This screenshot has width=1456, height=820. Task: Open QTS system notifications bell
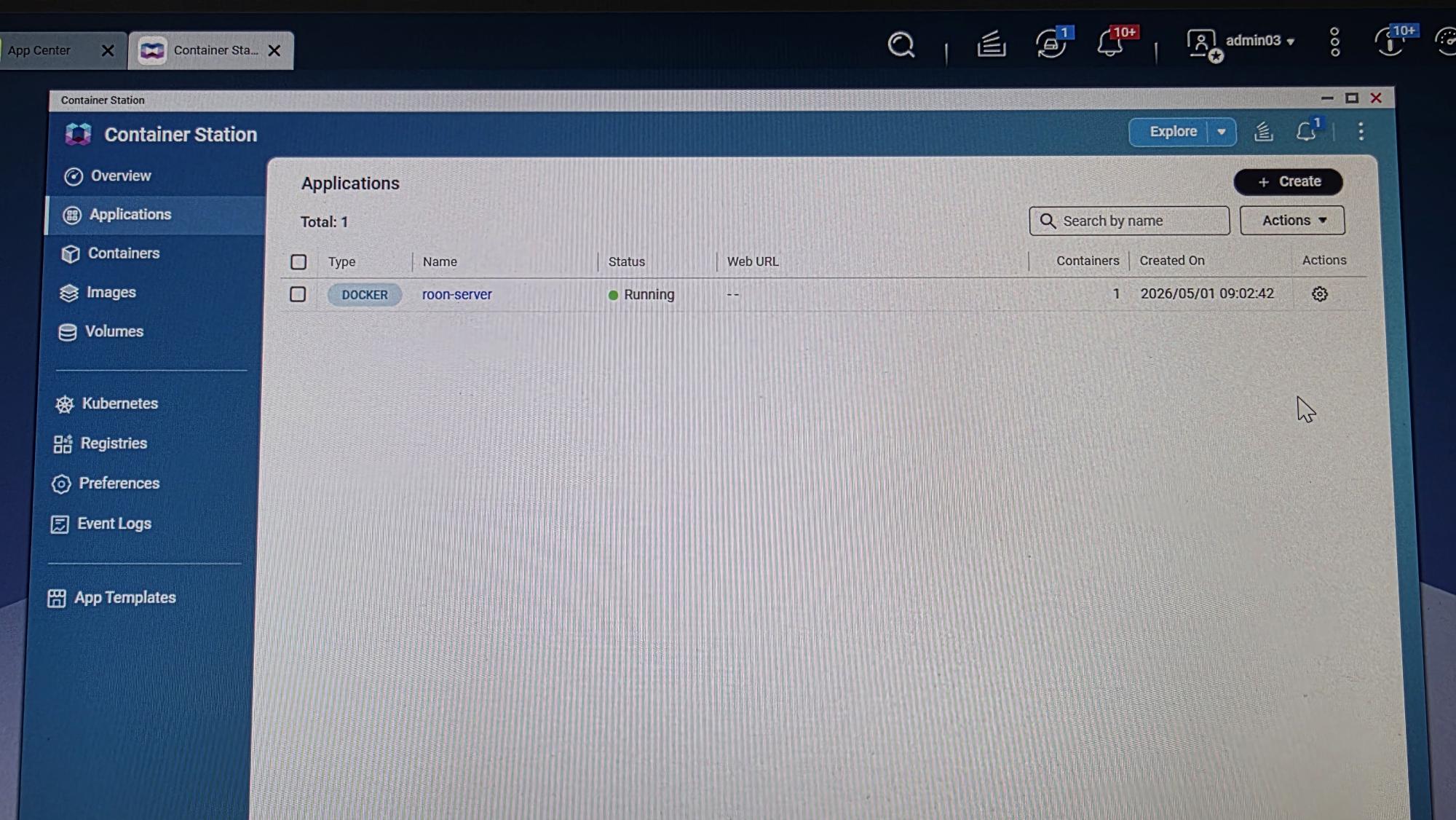(1110, 44)
